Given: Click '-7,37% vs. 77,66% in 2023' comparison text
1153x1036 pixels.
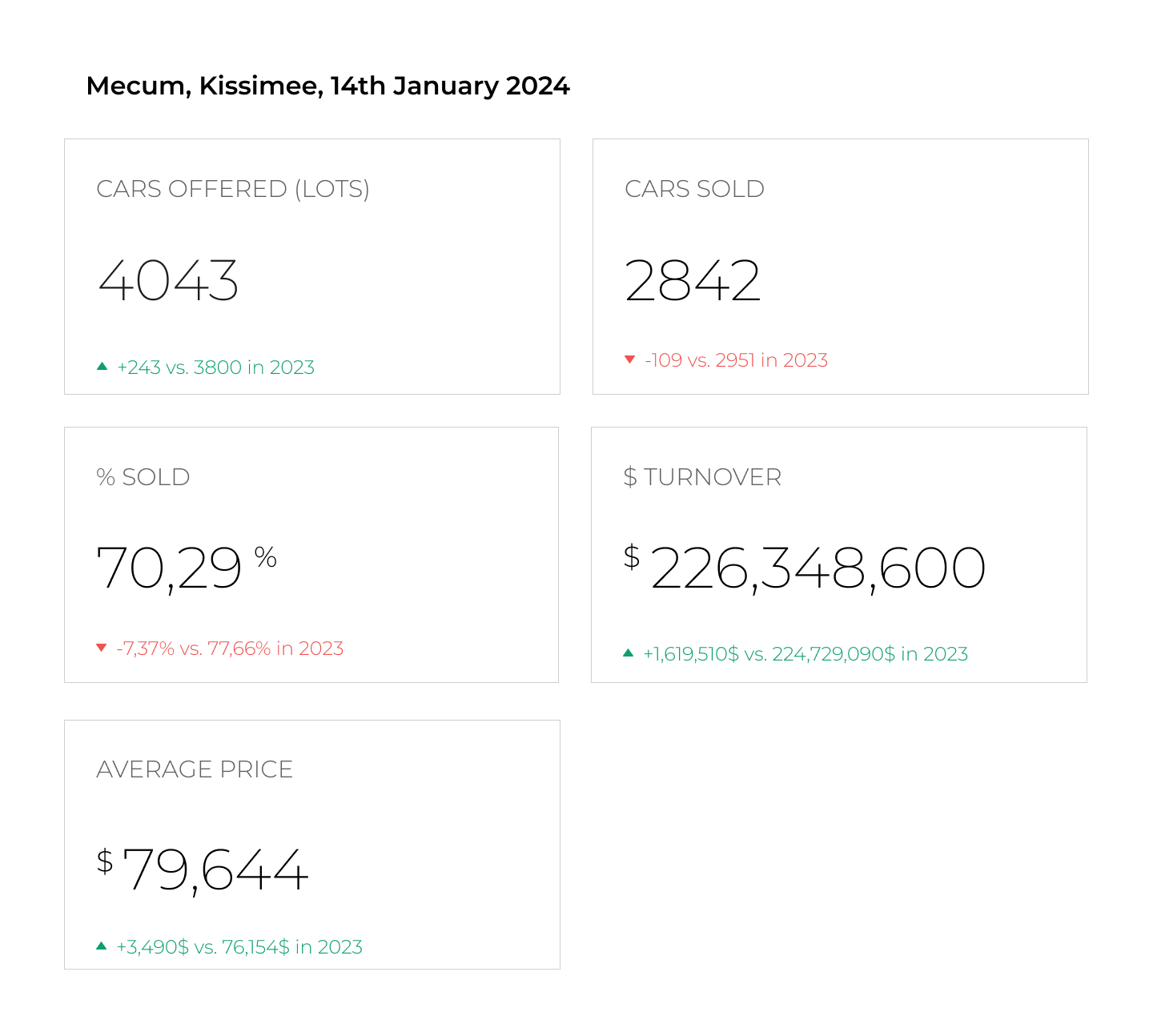Looking at the screenshot, I should tap(230, 649).
